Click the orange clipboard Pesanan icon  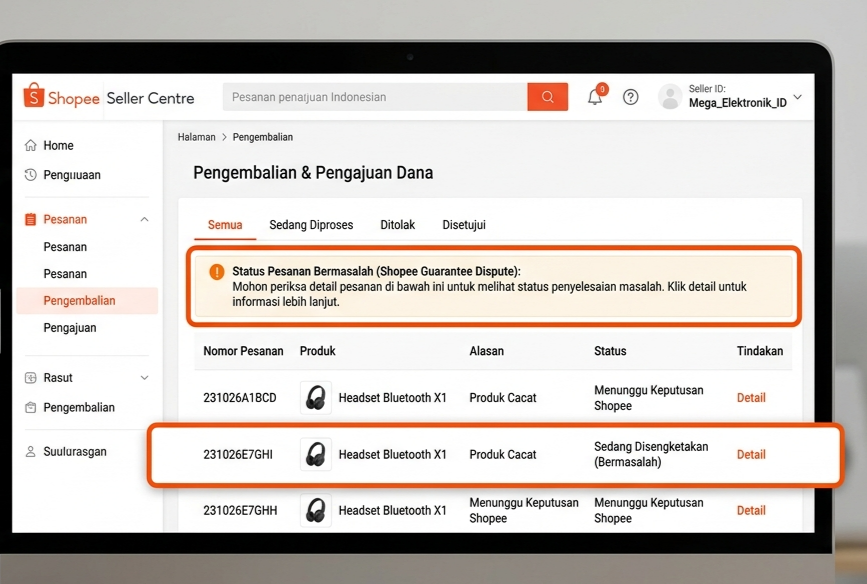coord(31,220)
